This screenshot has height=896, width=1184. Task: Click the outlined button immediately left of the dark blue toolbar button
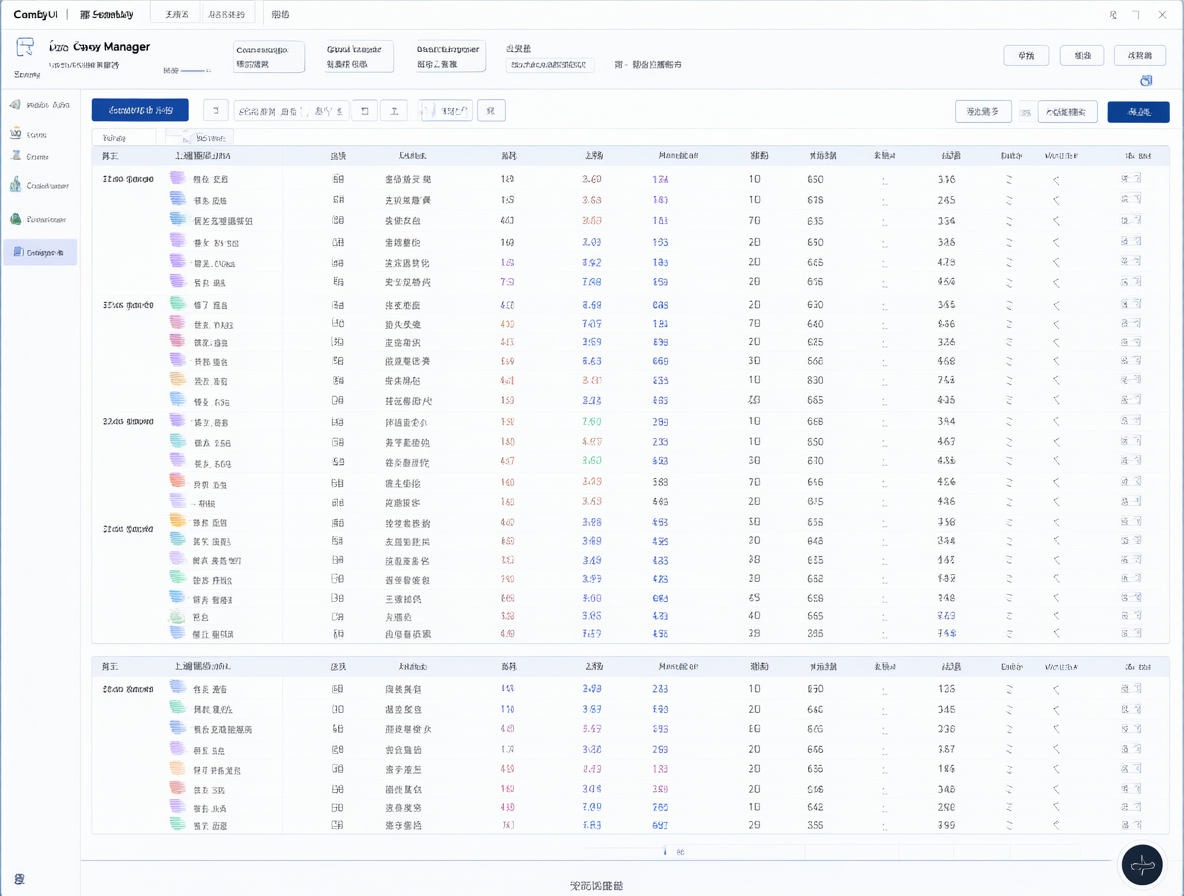[x=1067, y=112]
